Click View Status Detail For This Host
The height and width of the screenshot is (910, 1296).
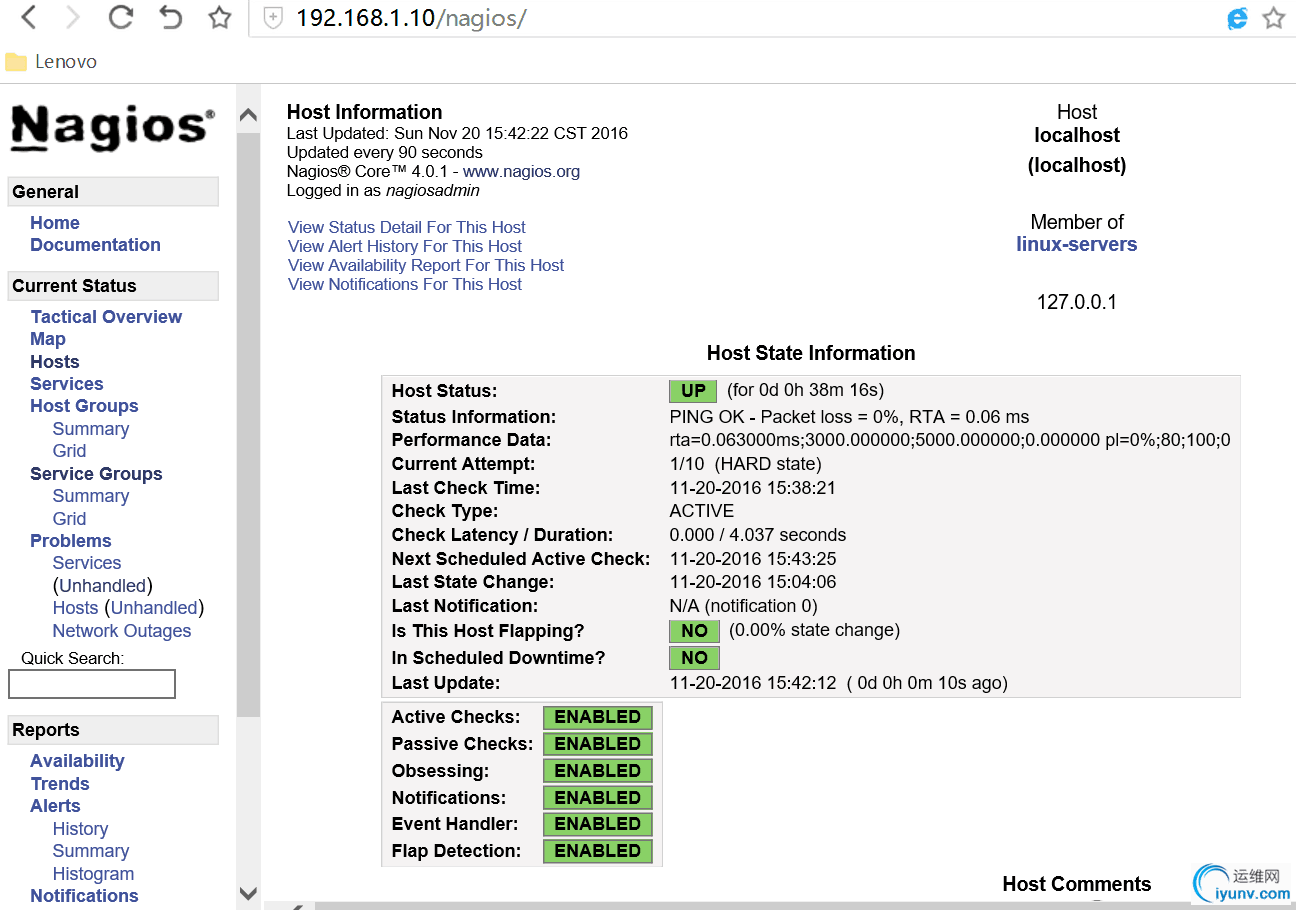[x=407, y=227]
